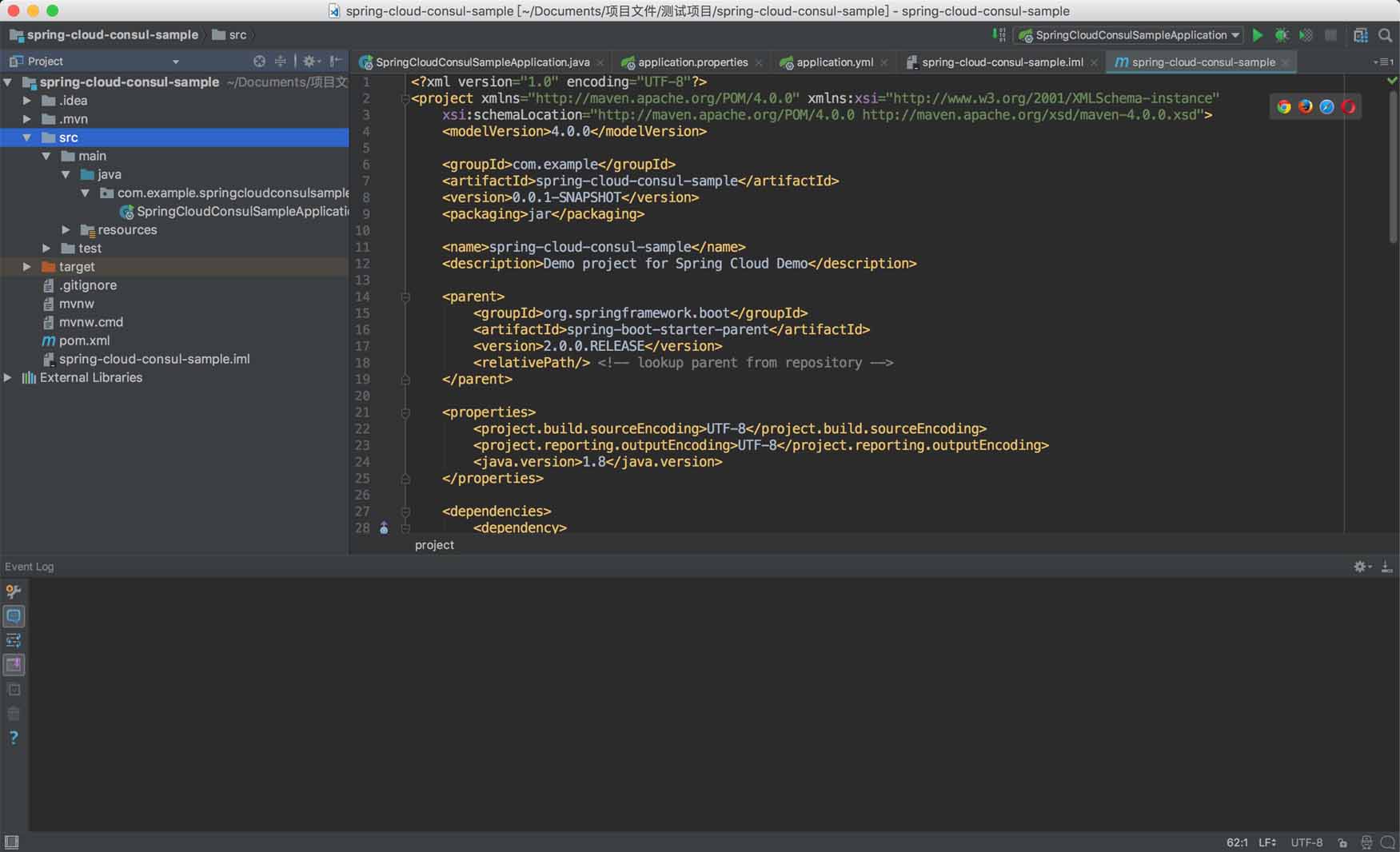Open Event Log settings wrench icon
The width and height of the screenshot is (1400, 852).
[x=14, y=591]
